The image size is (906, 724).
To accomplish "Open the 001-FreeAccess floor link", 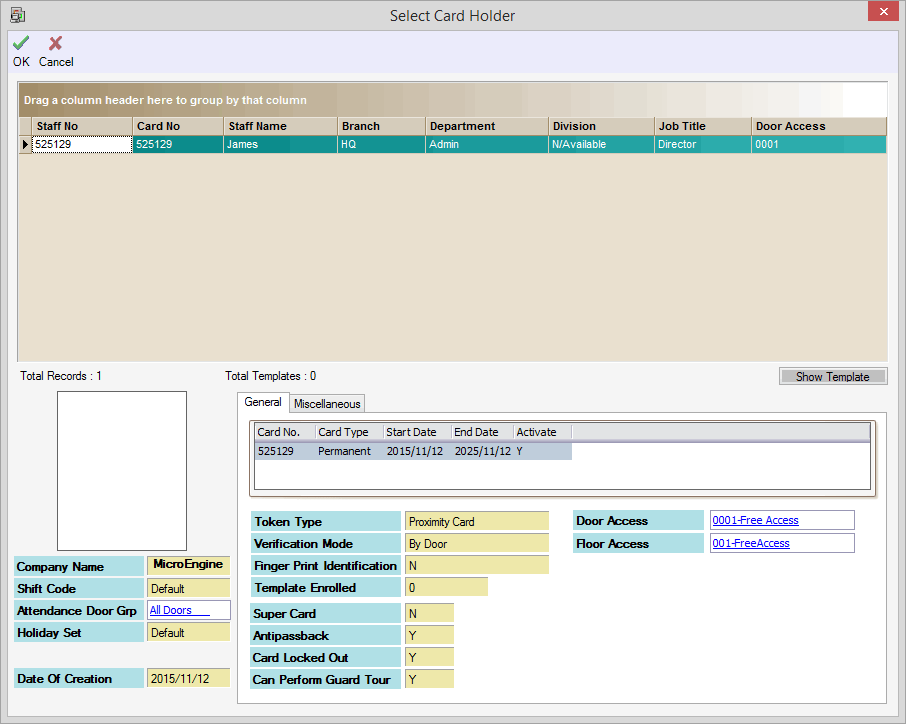I will tap(750, 543).
